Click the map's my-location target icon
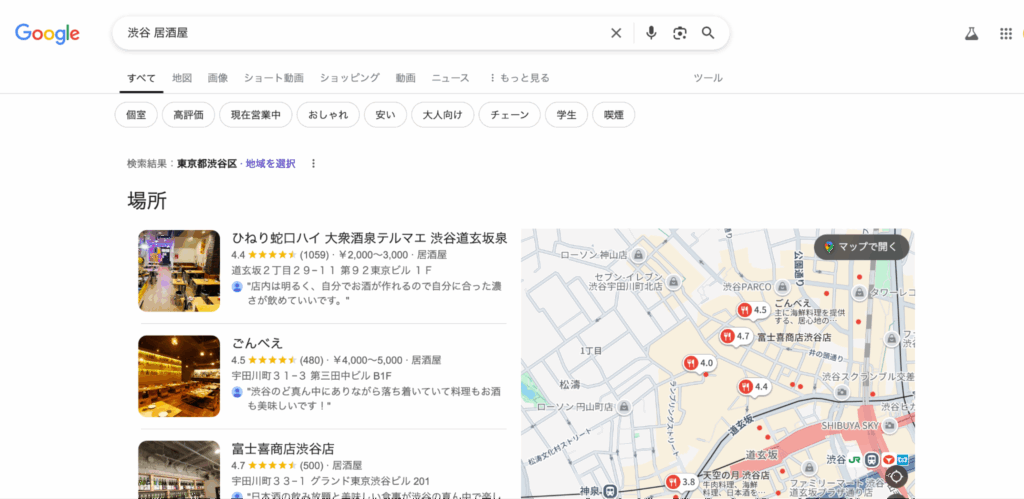The image size is (1024, 499). pyautogui.click(x=895, y=476)
